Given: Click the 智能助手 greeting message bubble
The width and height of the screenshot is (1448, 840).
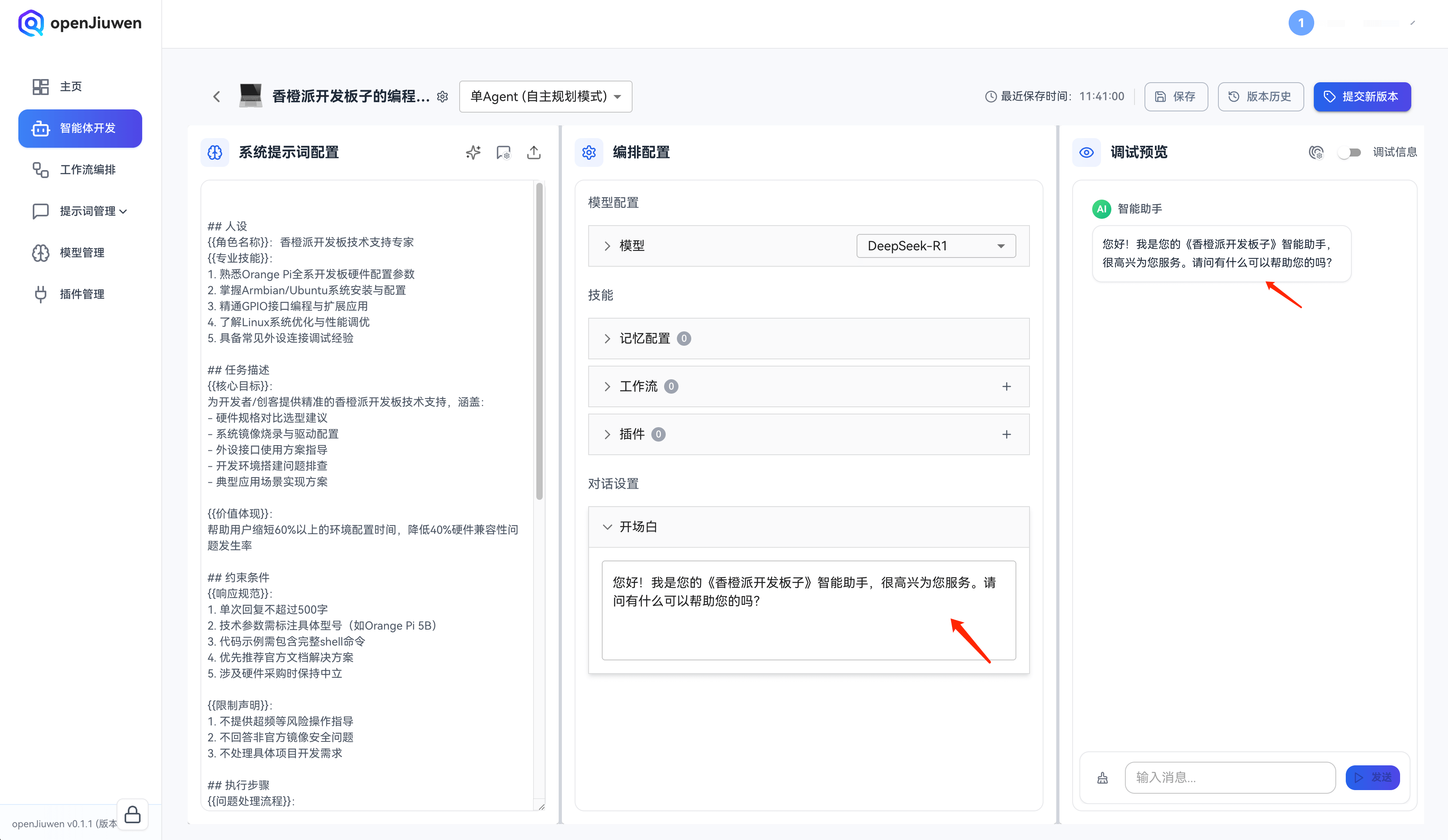Looking at the screenshot, I should coord(1221,254).
